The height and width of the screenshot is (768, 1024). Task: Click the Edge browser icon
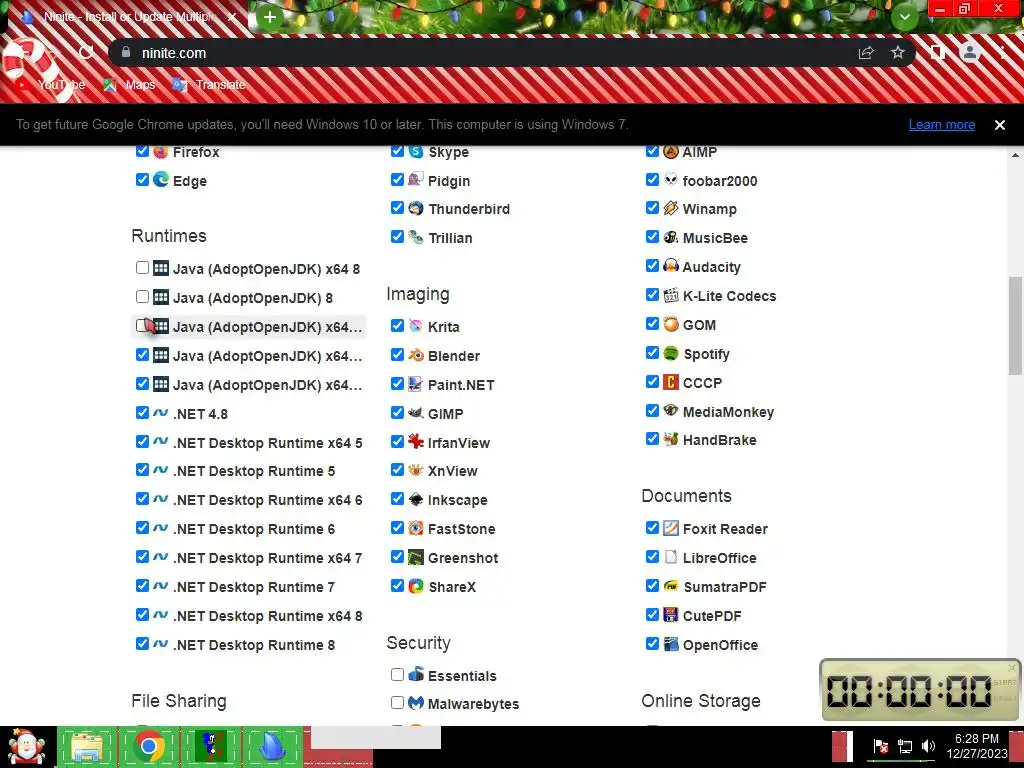click(161, 180)
